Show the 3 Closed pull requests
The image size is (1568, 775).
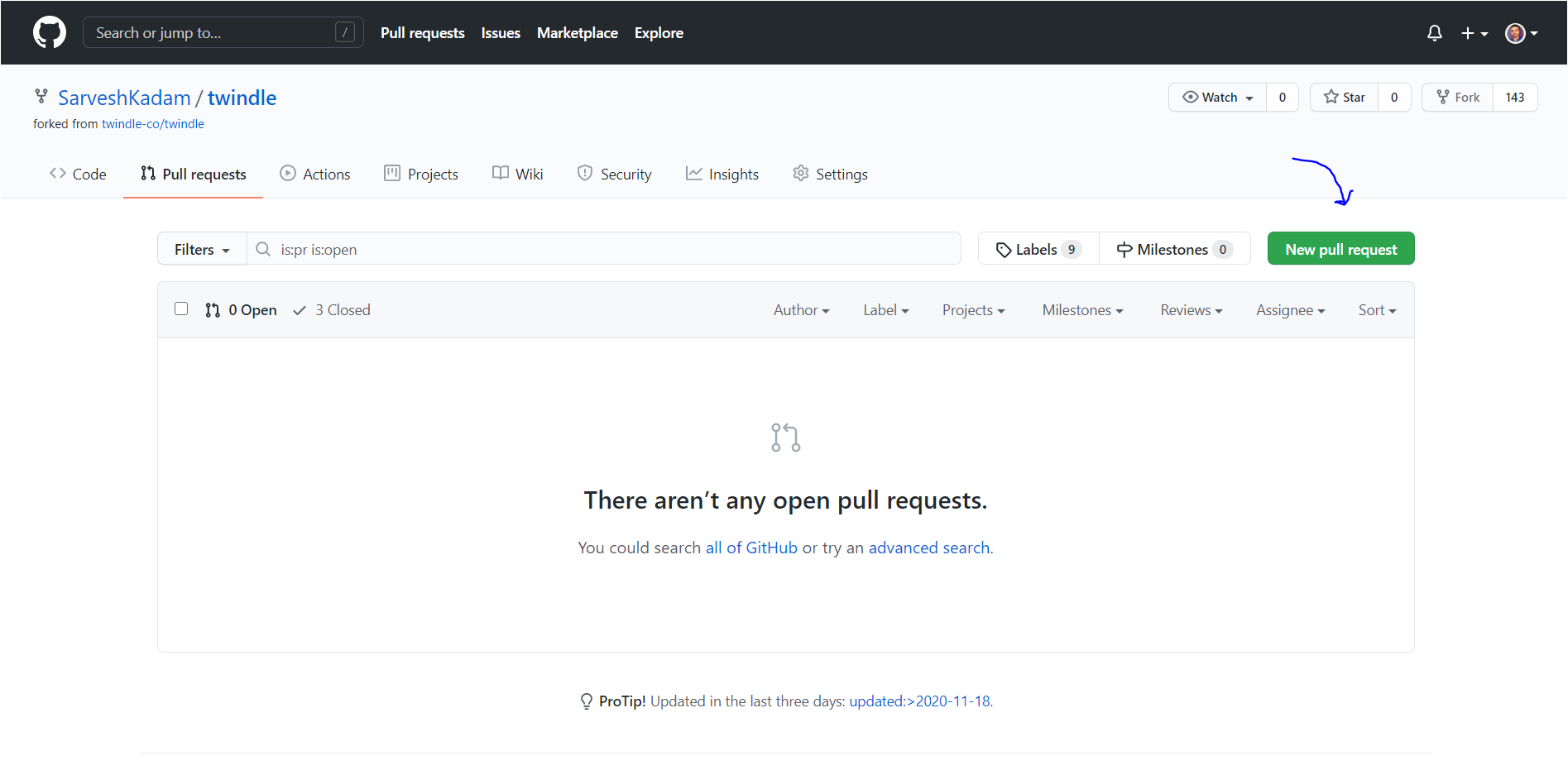332,310
